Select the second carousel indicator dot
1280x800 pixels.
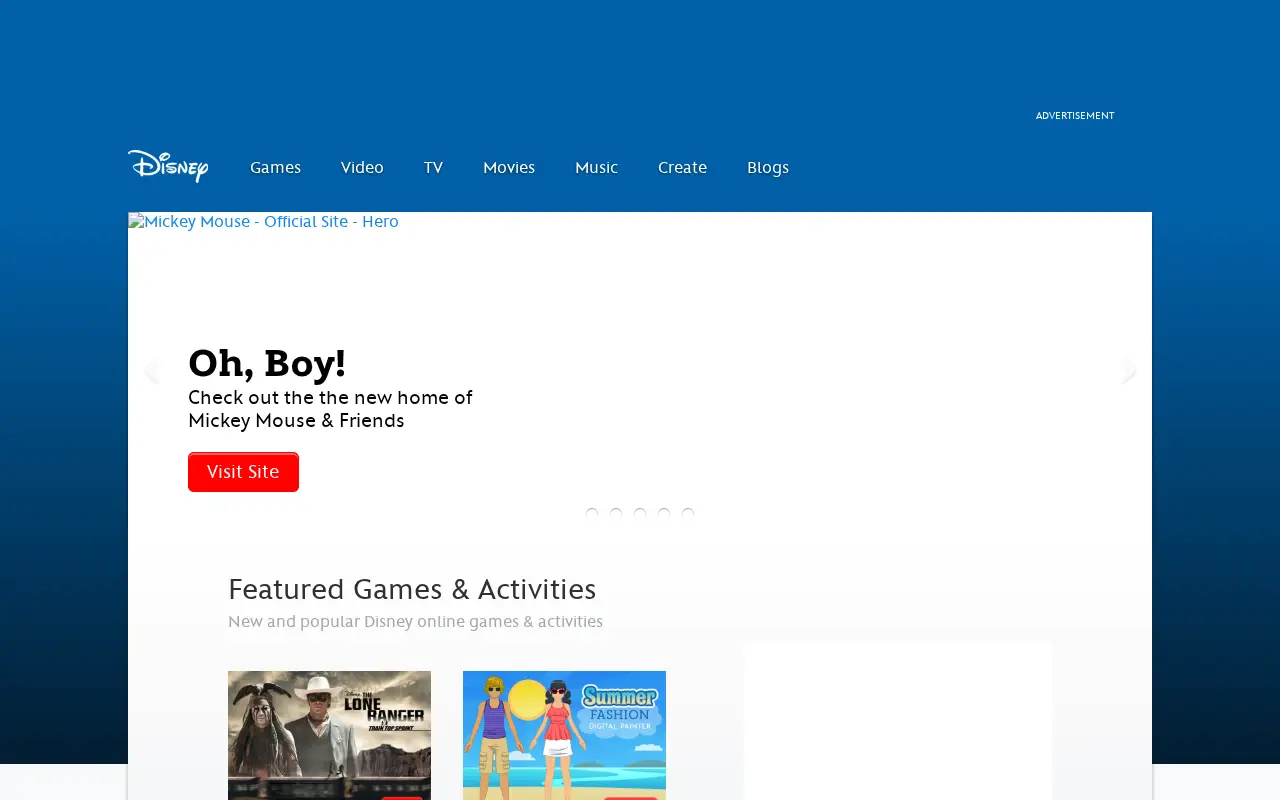(x=616, y=514)
